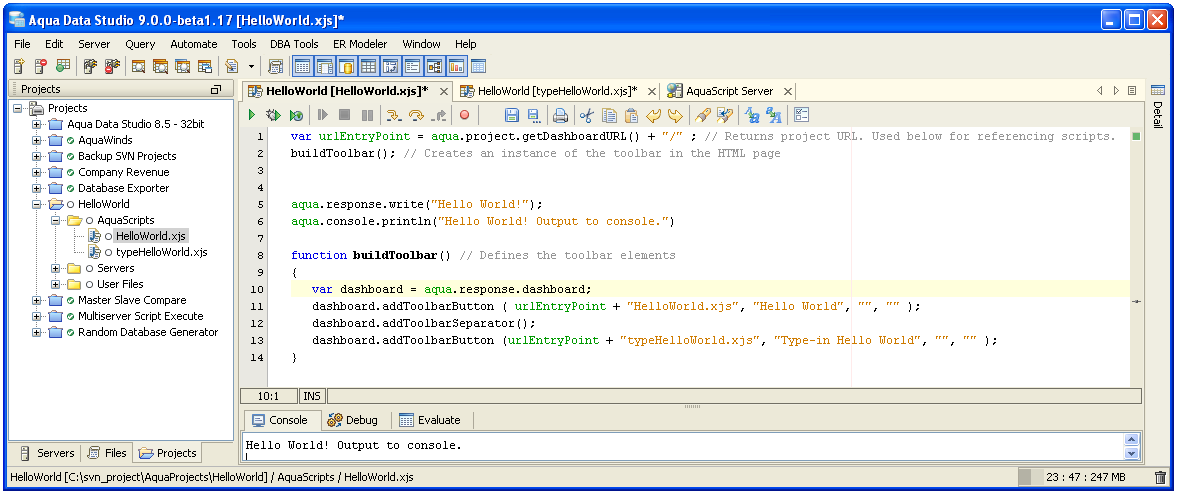1177x495 pixels.
Task: Click restore button on Projects panel header
Action: point(216,89)
